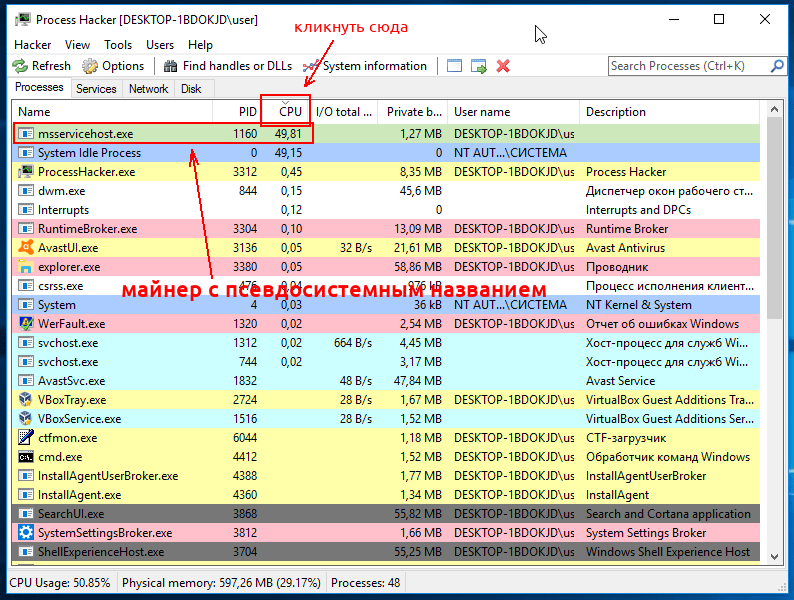This screenshot has height=600, width=794.
Task: Click the CPU Usage 50.85% status entry
Action: pos(60,583)
